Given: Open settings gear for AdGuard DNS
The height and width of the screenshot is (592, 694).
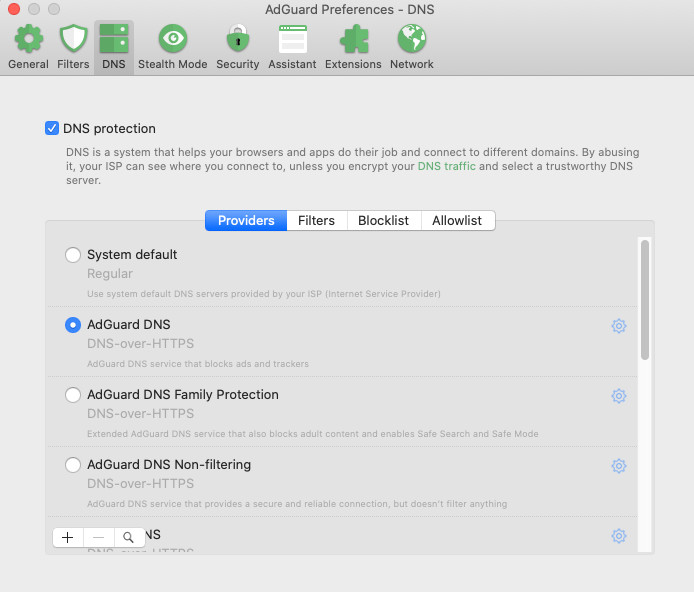Looking at the screenshot, I should (x=619, y=326).
